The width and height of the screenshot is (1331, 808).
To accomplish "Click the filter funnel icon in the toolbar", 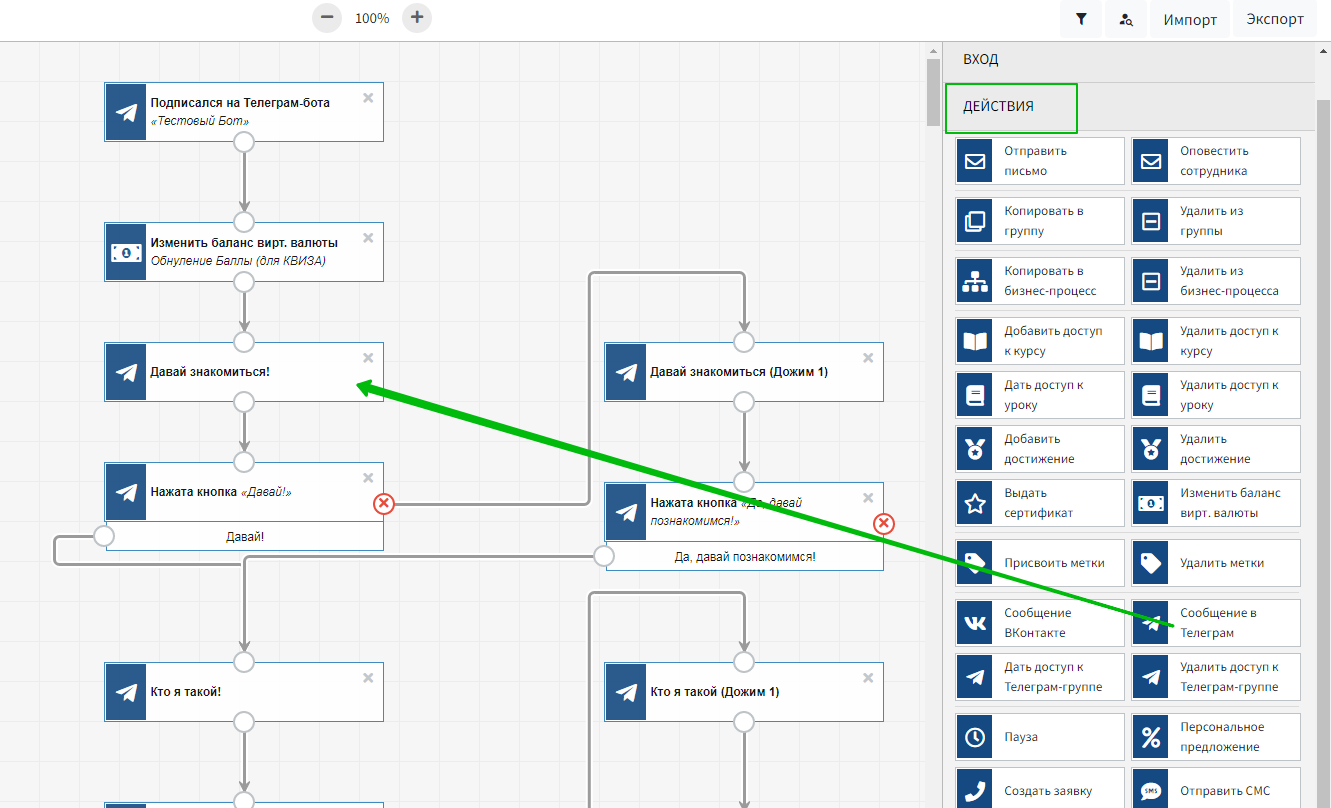I will click(1081, 19).
